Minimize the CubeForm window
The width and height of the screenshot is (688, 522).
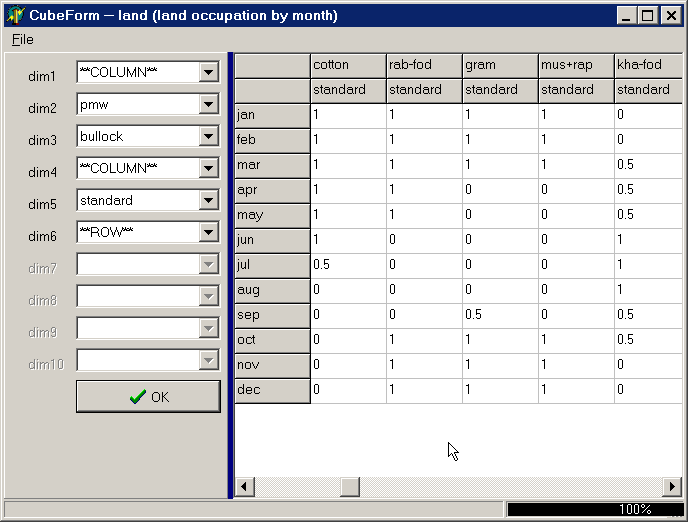(627, 16)
